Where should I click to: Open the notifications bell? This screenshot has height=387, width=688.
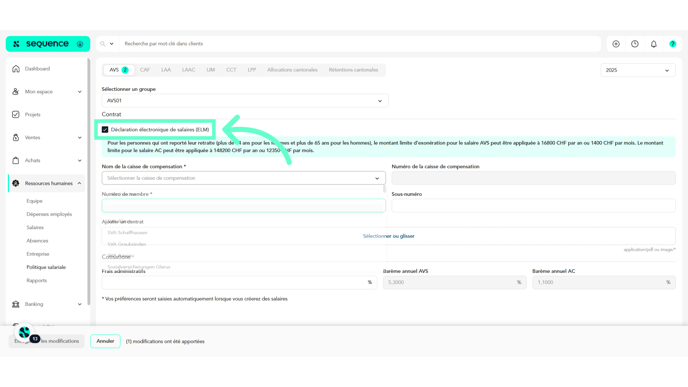tap(654, 44)
